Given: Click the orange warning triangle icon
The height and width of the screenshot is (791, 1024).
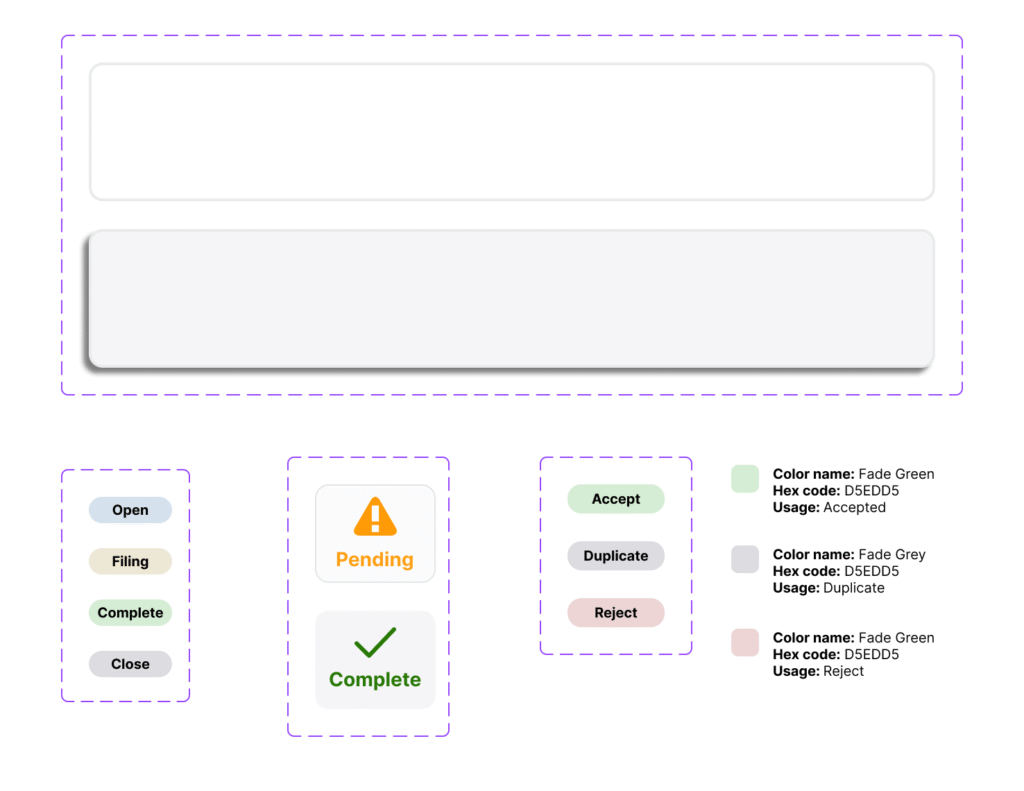Looking at the screenshot, I should coord(375,518).
